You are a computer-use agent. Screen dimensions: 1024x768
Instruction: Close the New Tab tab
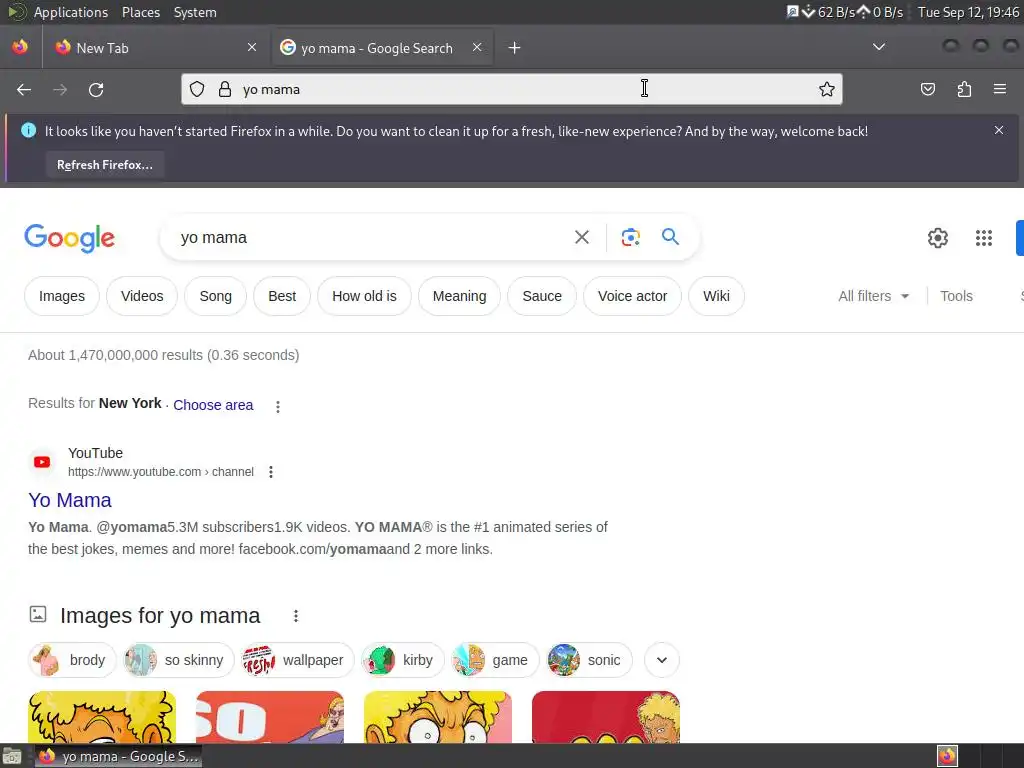[252, 48]
